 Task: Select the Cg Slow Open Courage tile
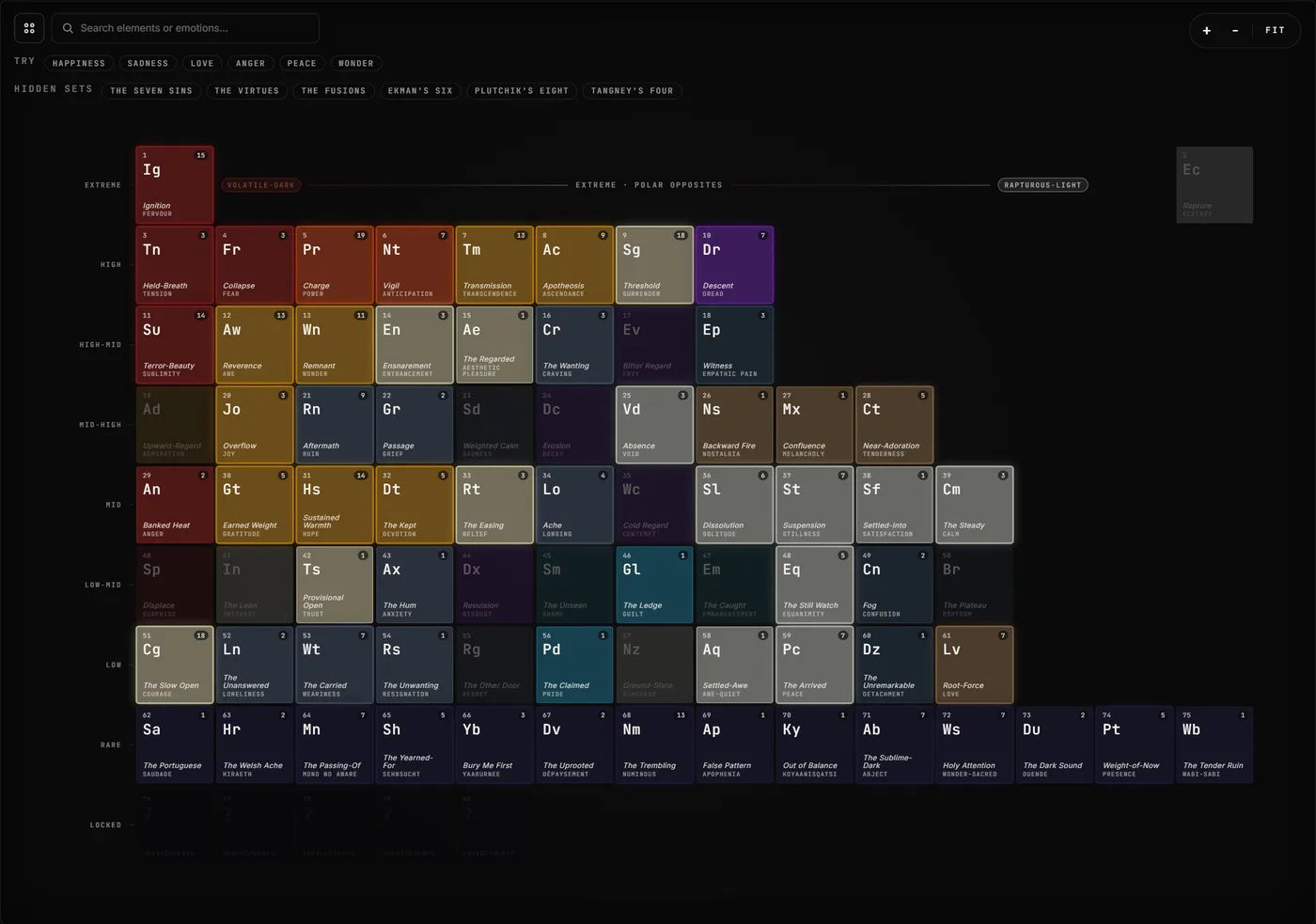click(175, 664)
